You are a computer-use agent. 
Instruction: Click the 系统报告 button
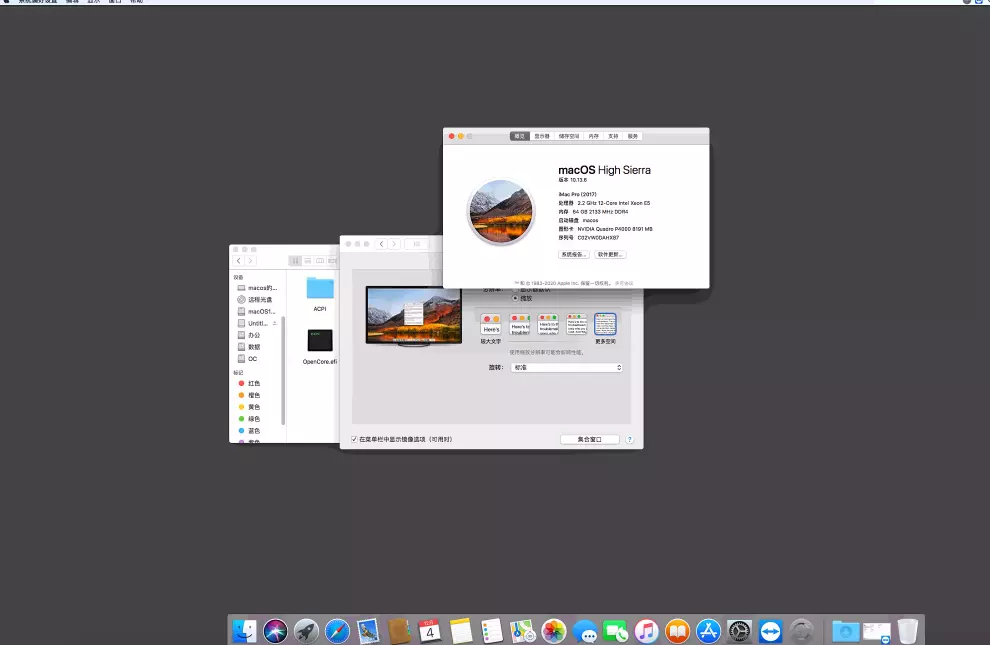coord(574,255)
